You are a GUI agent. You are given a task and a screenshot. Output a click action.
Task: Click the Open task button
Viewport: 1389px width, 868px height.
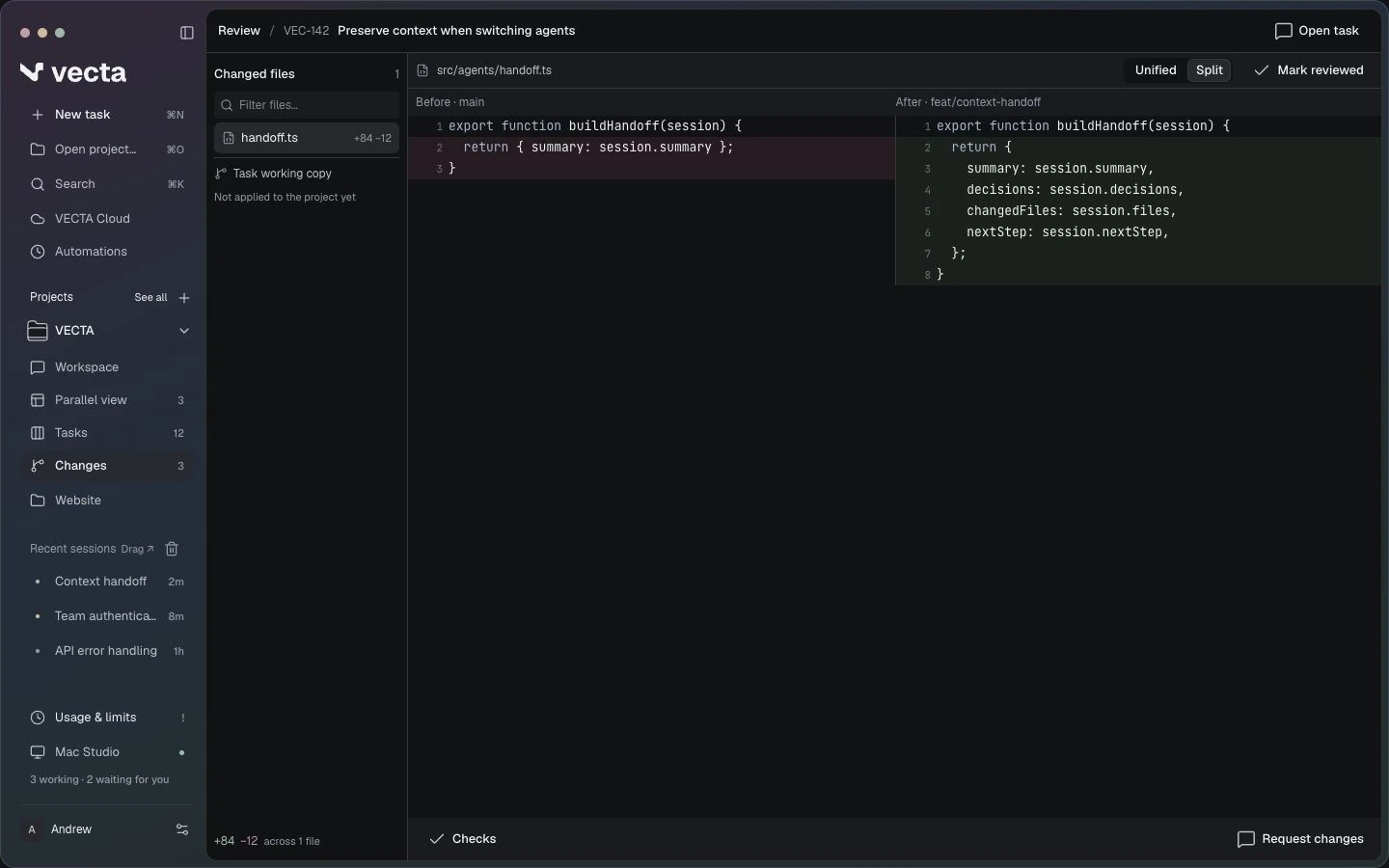point(1317,31)
